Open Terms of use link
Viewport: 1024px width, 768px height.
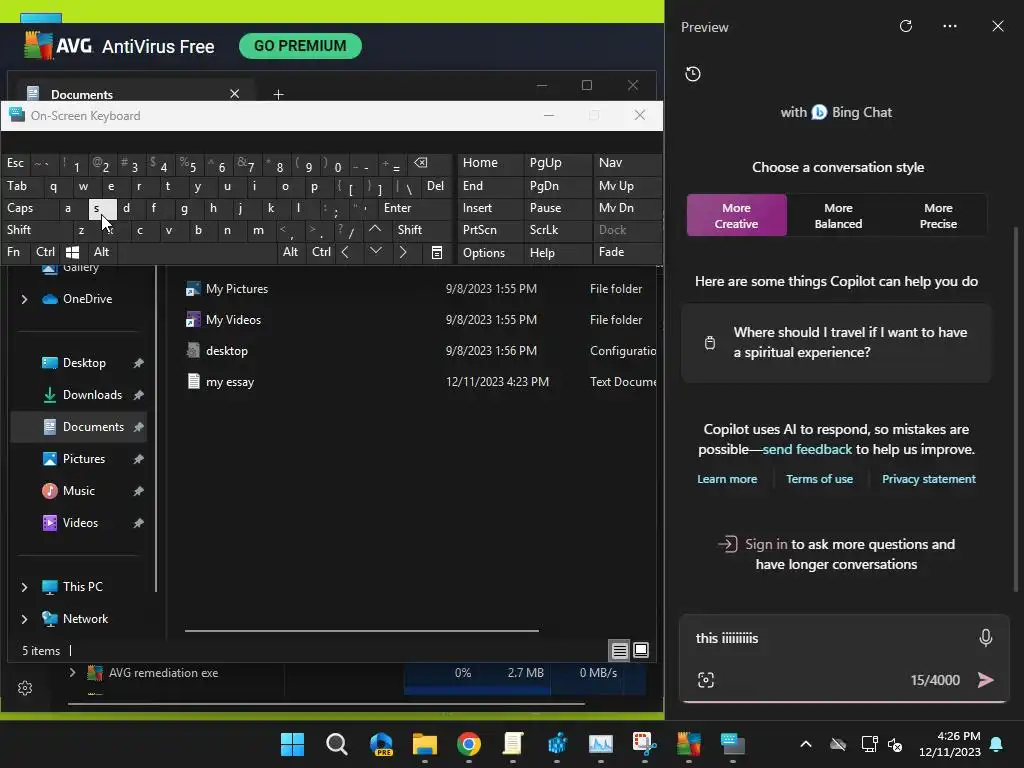click(x=819, y=479)
